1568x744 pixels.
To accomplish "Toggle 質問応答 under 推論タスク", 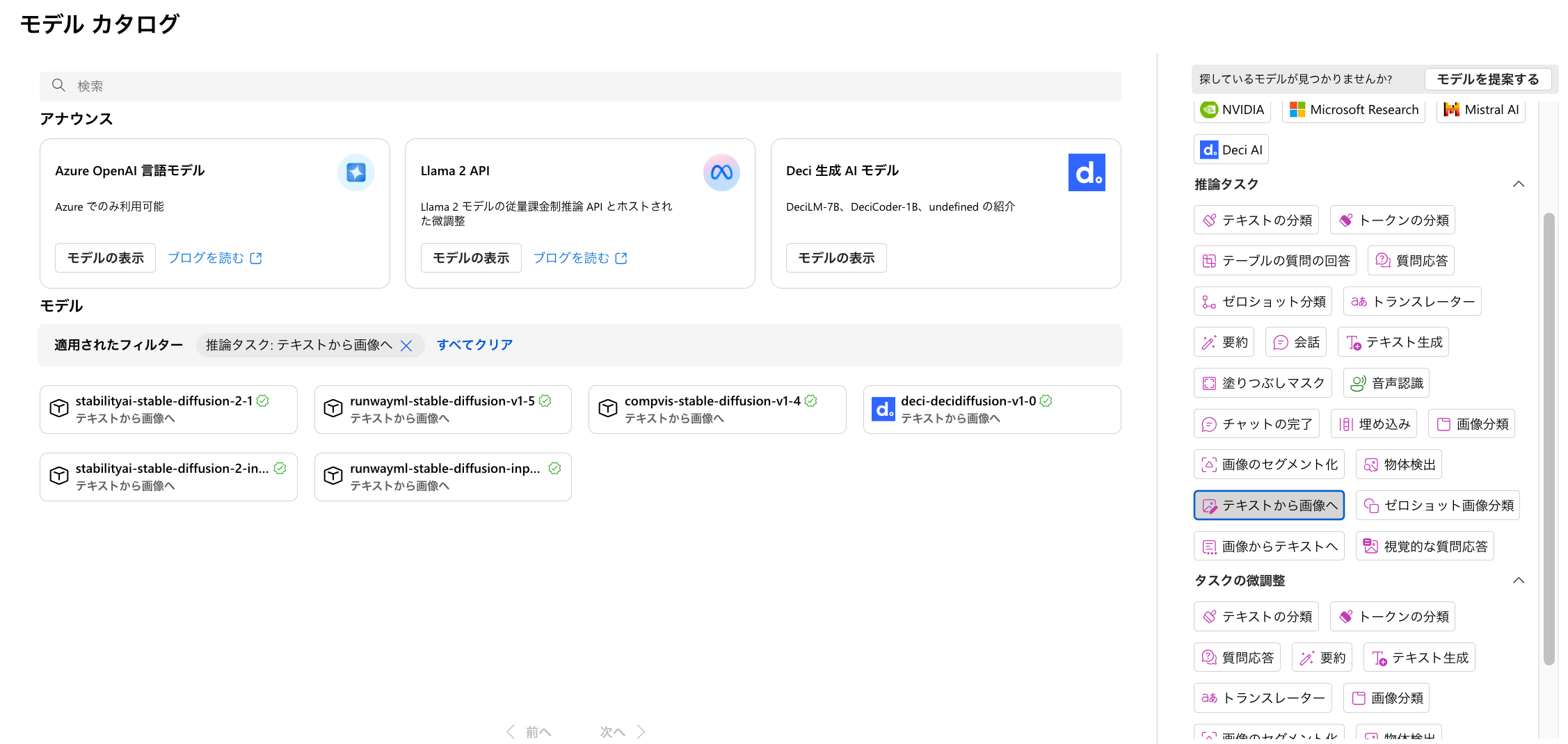I will coord(1411,261).
